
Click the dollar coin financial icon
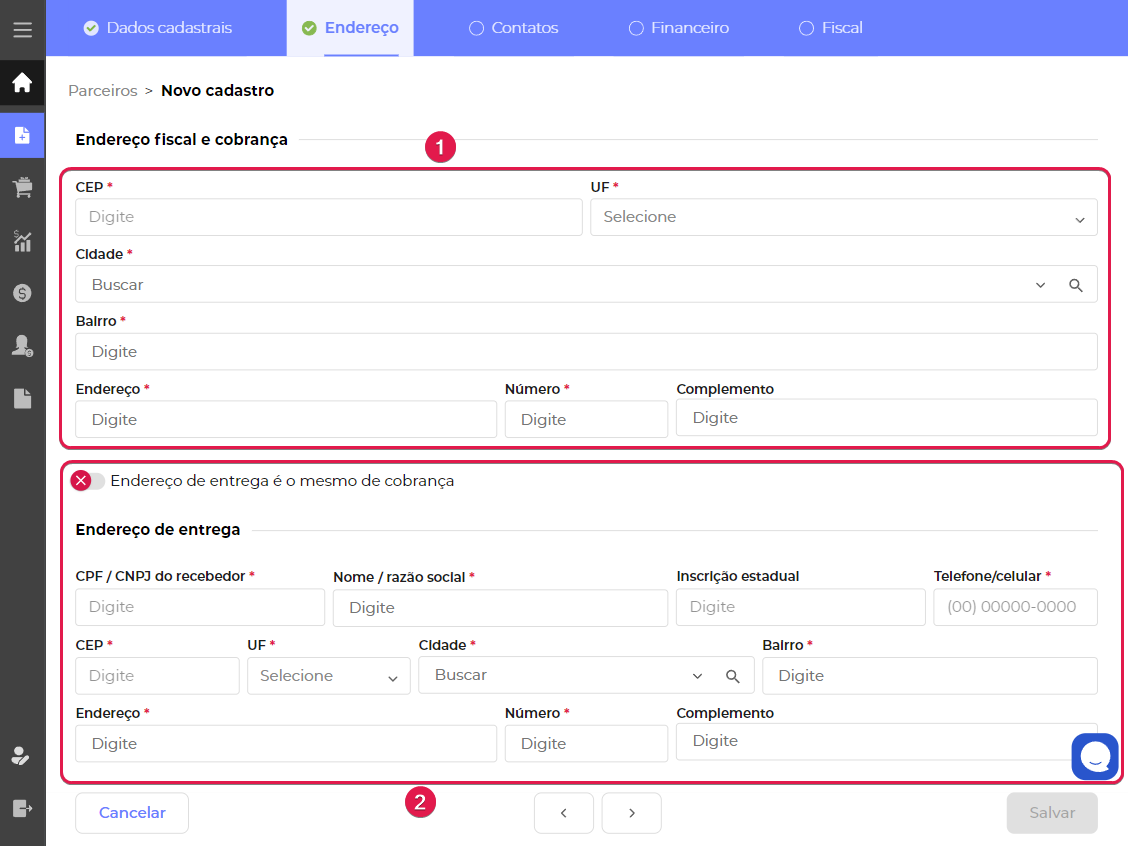coord(22,293)
